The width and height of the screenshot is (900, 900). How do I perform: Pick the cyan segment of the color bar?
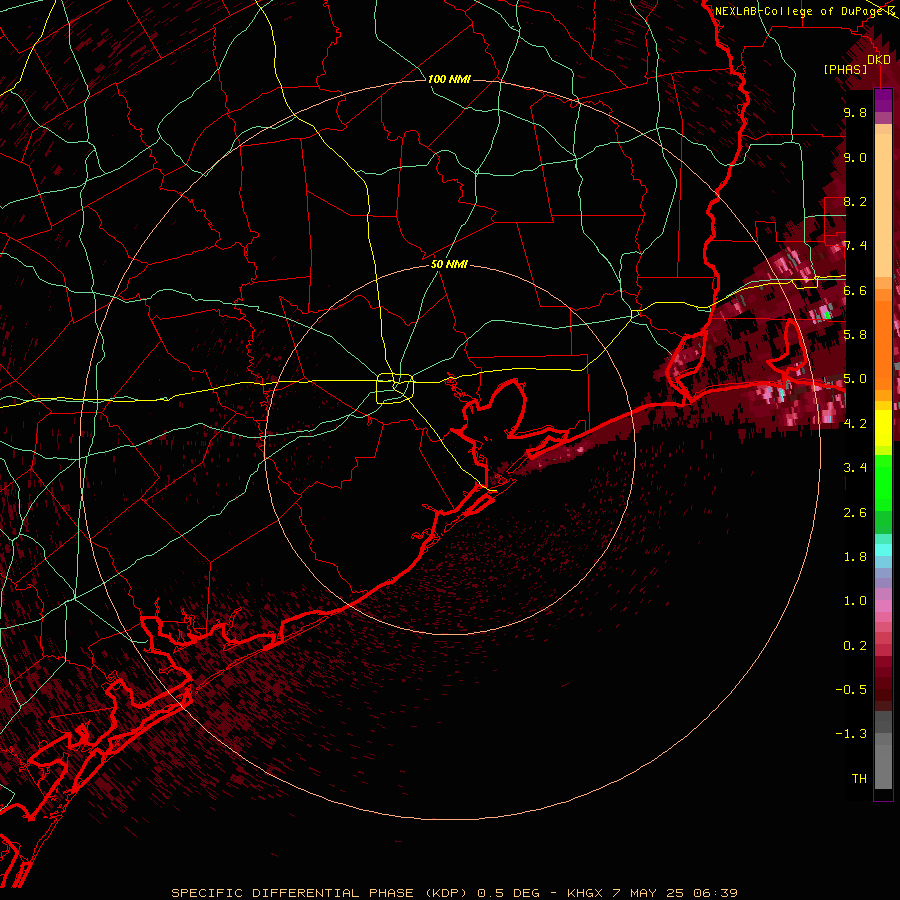point(883,549)
